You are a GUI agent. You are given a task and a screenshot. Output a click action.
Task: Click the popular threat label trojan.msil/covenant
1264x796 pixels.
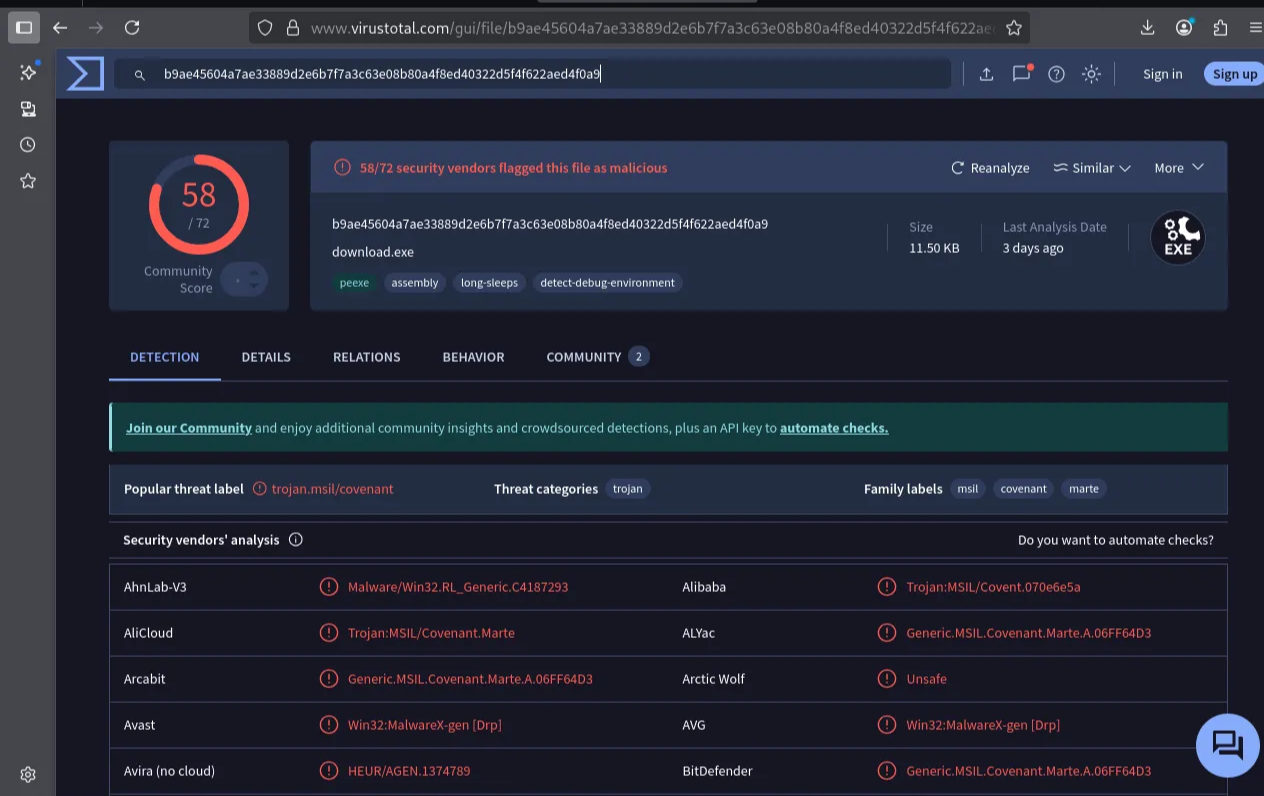[x=332, y=489]
